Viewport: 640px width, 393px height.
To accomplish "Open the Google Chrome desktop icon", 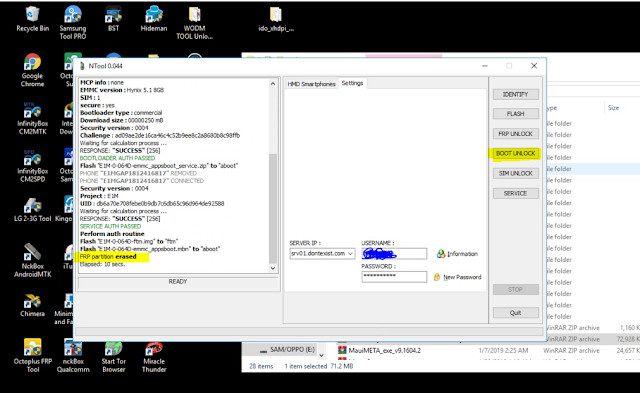I will click(32, 70).
